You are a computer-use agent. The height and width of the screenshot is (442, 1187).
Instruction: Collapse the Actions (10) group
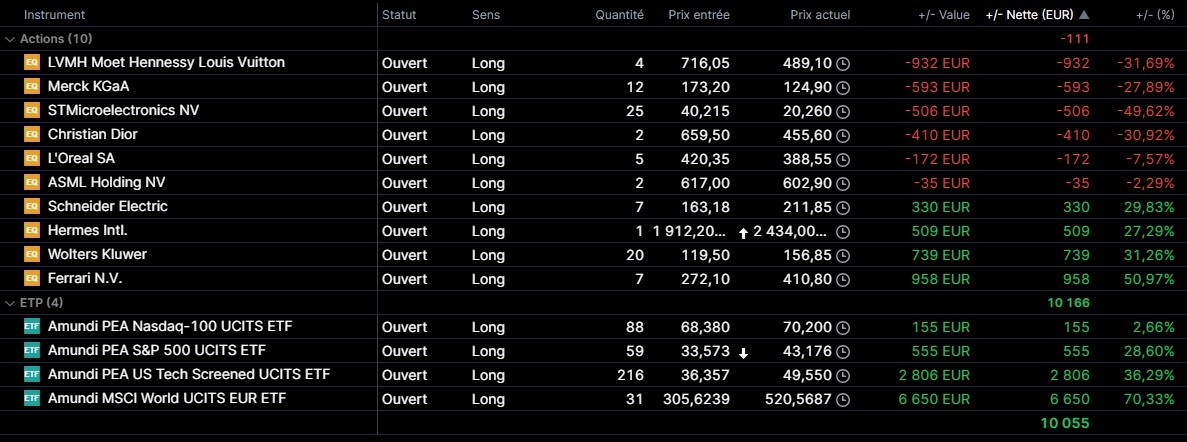tap(11, 39)
